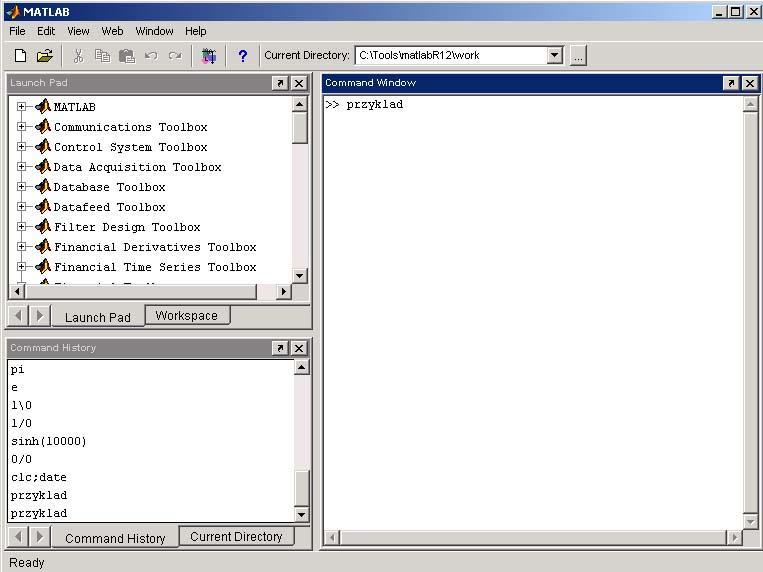Image resolution: width=763 pixels, height=572 pixels.
Task: Select Data Acquisition Toolbox entry
Action: 137,167
